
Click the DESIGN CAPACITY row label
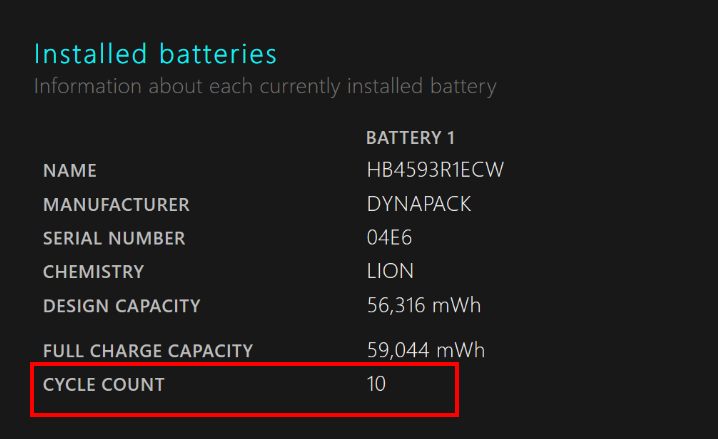[121, 306]
